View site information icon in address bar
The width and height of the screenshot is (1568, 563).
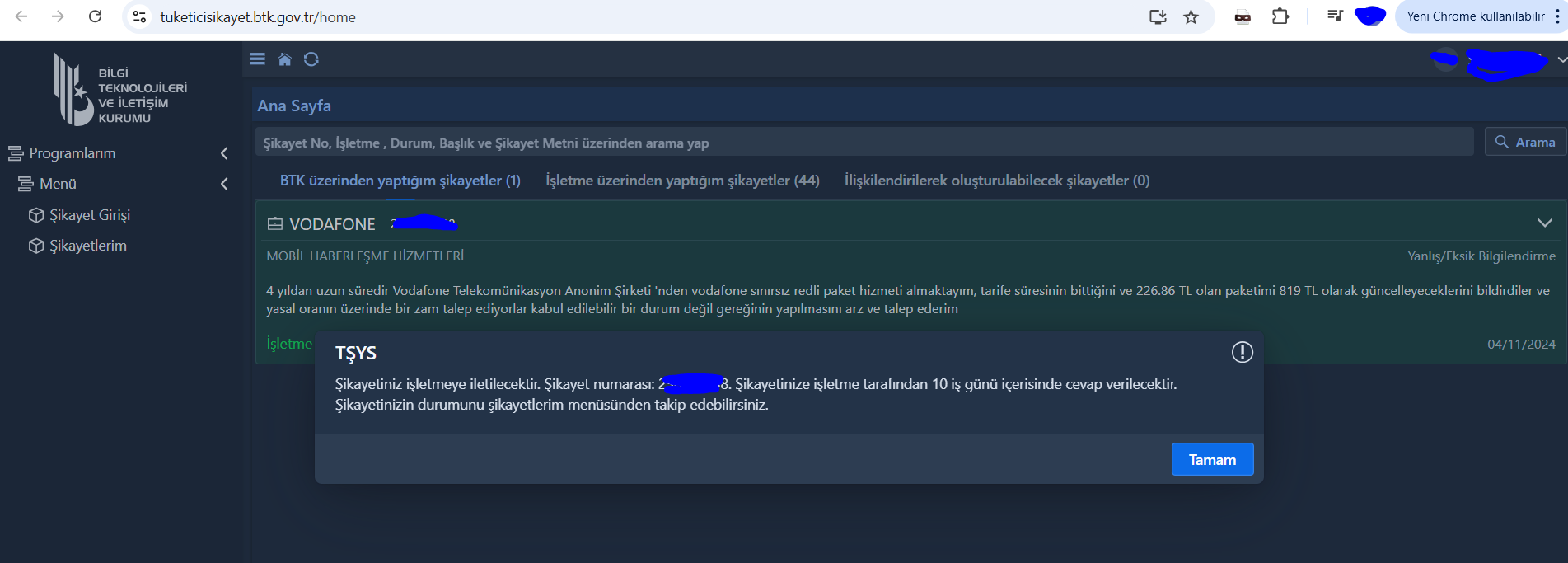(x=140, y=16)
